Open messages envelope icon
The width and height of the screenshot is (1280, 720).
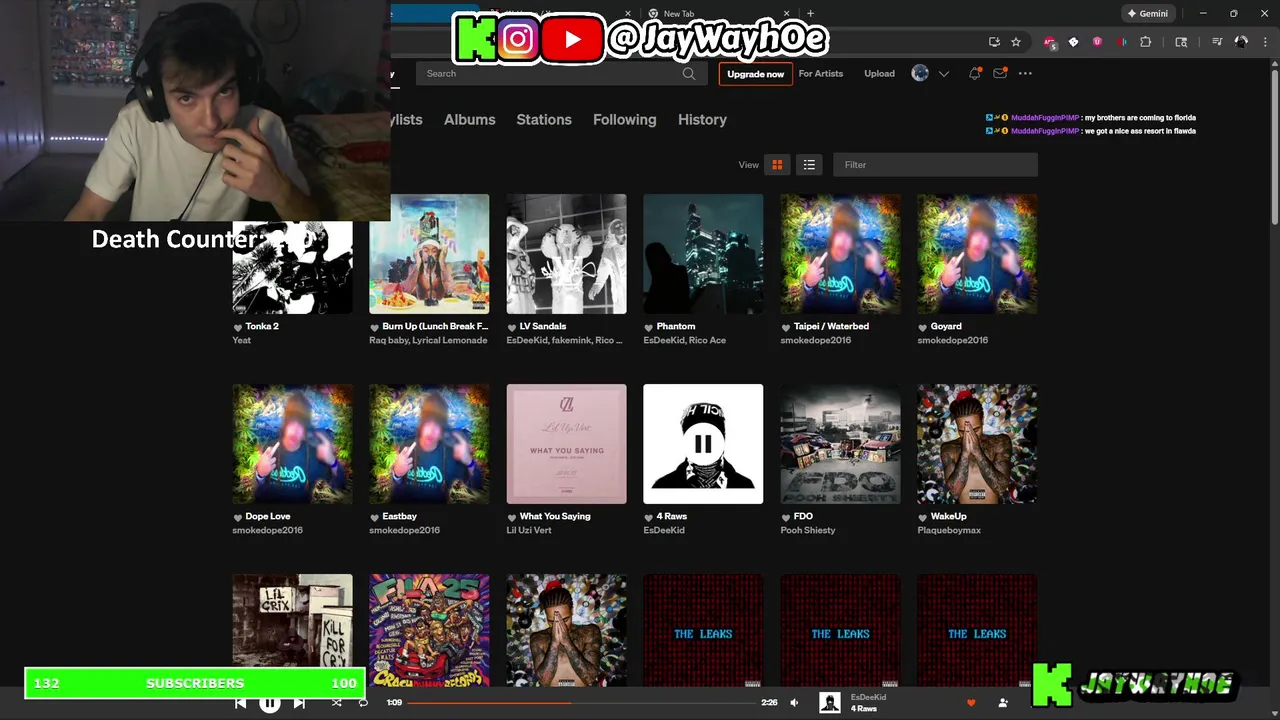coord(999,74)
